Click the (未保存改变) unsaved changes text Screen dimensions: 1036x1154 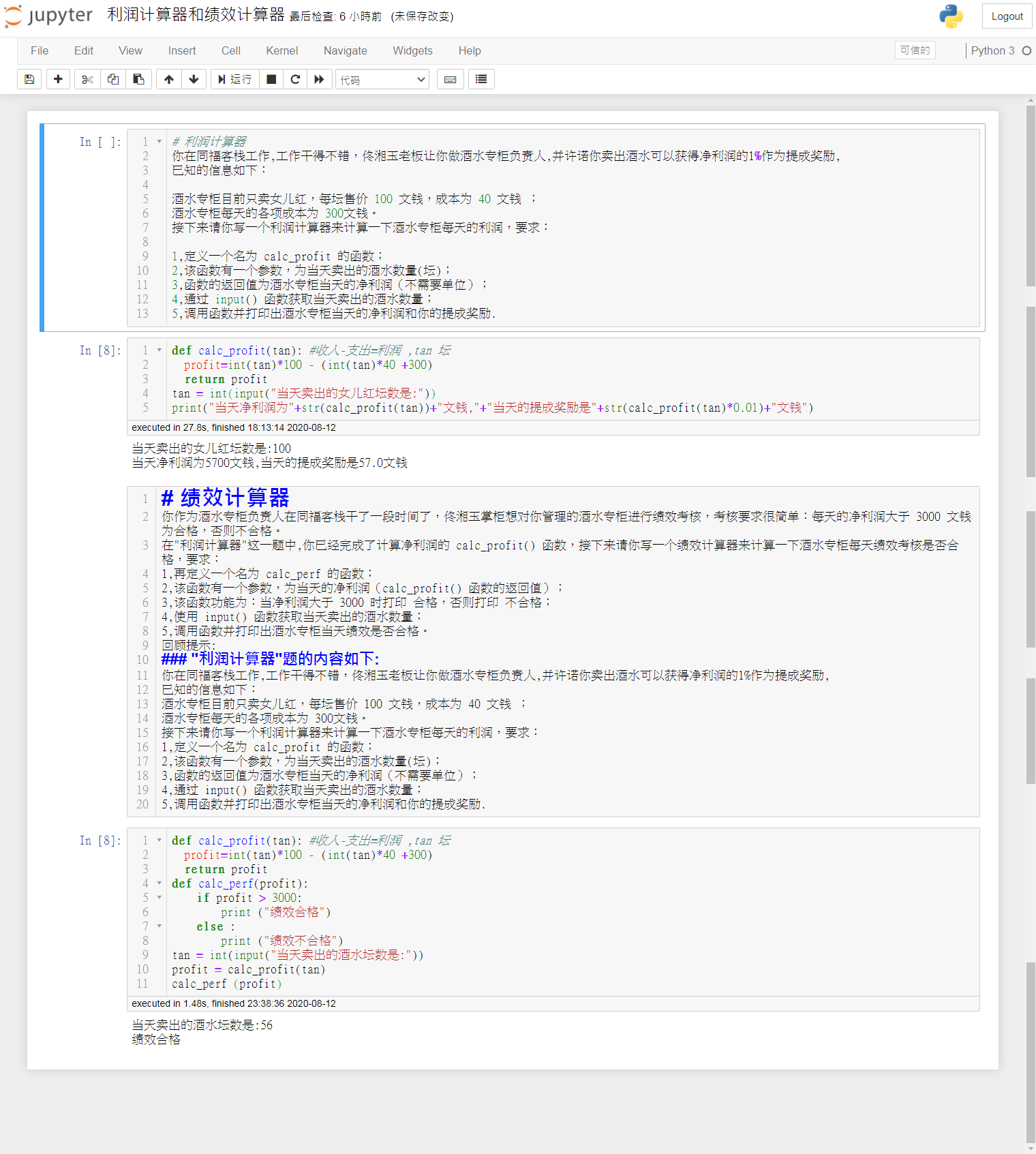[422, 16]
